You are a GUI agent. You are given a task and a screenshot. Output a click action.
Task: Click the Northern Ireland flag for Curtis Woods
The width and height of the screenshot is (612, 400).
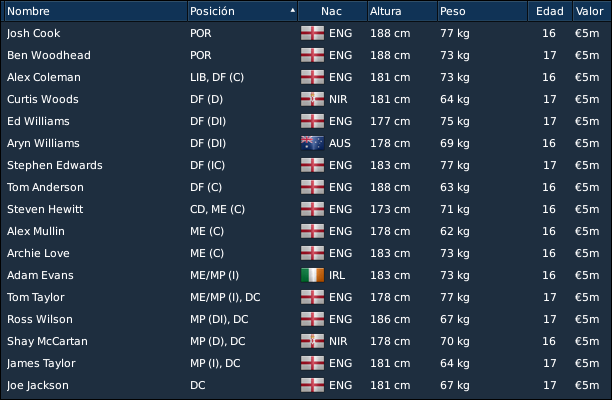click(312, 99)
